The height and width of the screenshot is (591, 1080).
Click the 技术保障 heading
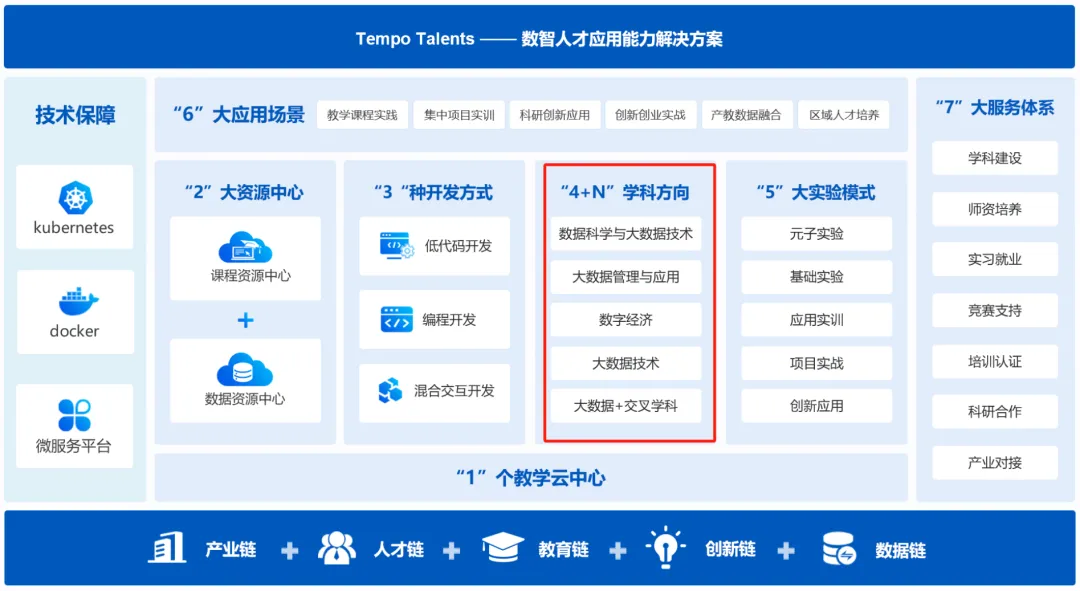coord(75,115)
